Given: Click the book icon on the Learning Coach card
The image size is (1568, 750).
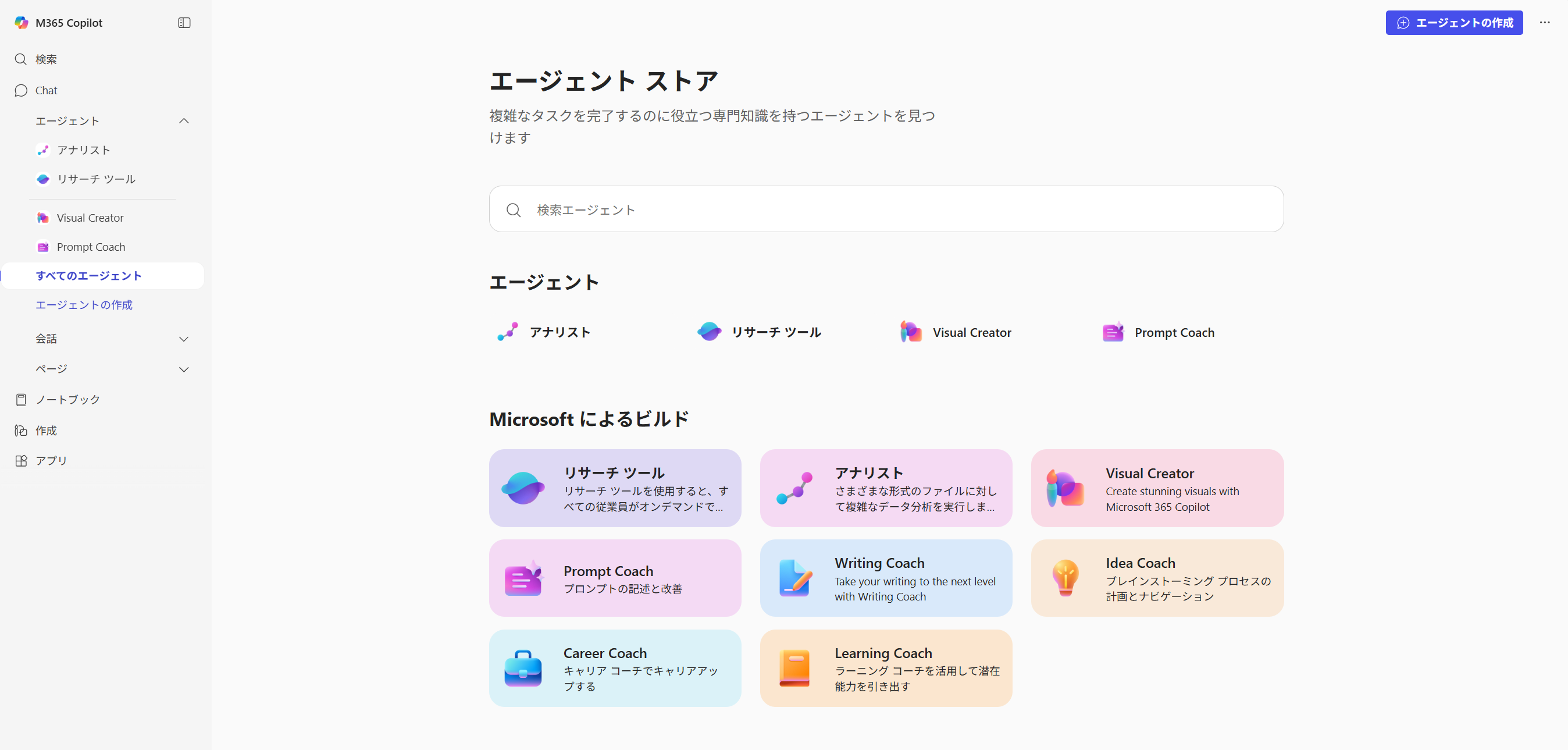Looking at the screenshot, I should point(794,668).
